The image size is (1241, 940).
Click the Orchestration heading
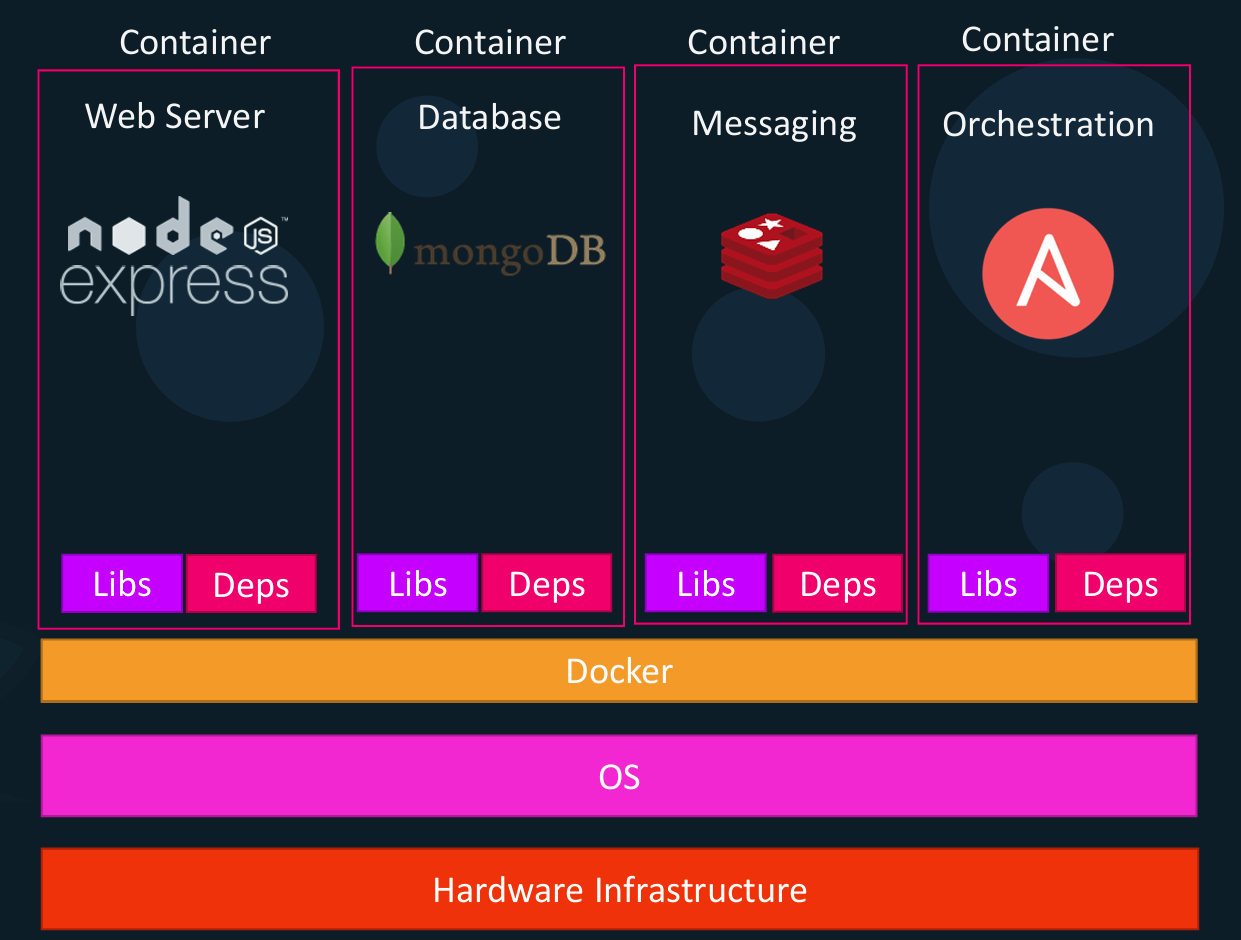coord(1048,125)
